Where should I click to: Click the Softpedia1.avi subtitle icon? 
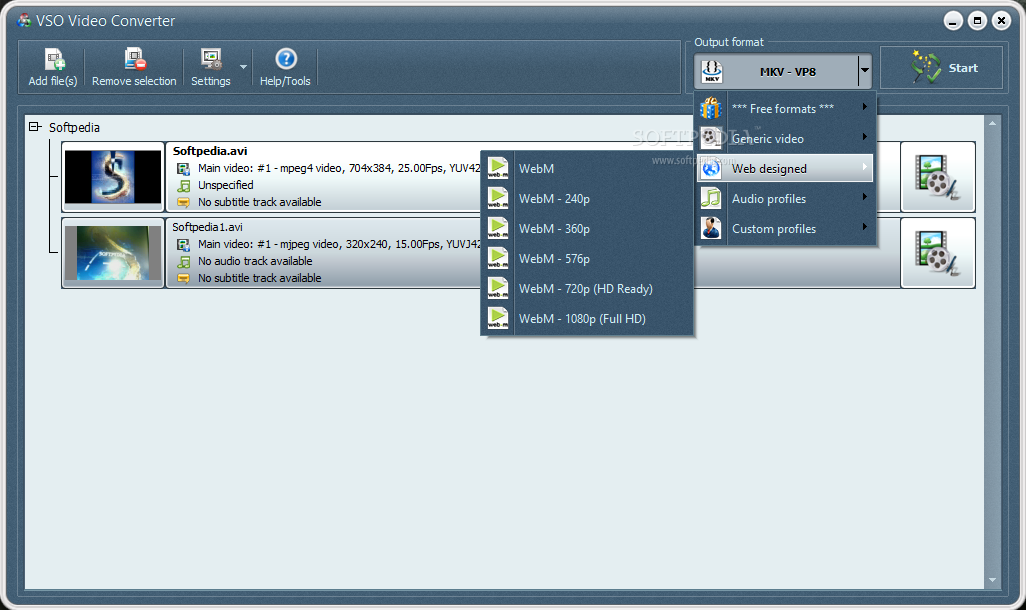coord(183,279)
